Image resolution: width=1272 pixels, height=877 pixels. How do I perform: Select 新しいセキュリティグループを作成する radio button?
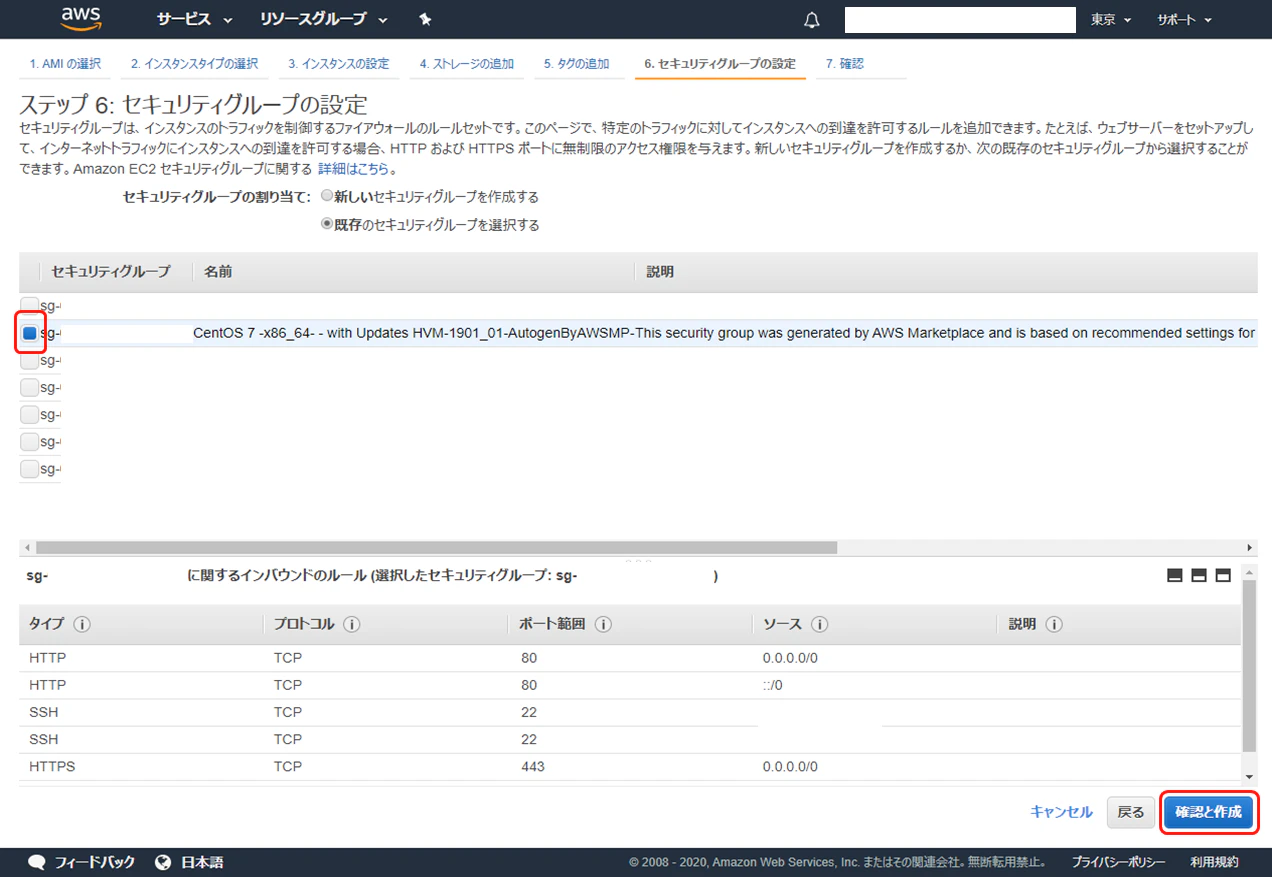(x=326, y=196)
